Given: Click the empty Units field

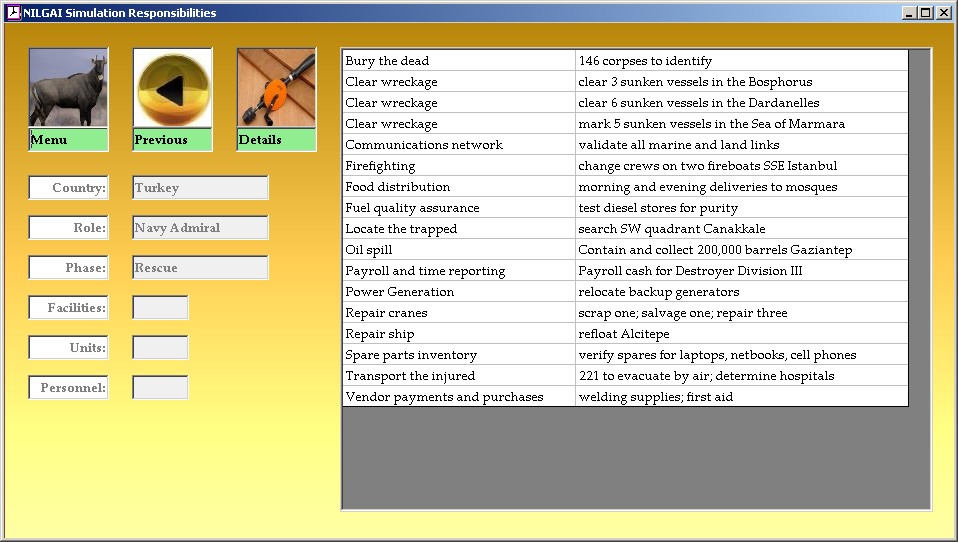Looking at the screenshot, I should coord(160,348).
